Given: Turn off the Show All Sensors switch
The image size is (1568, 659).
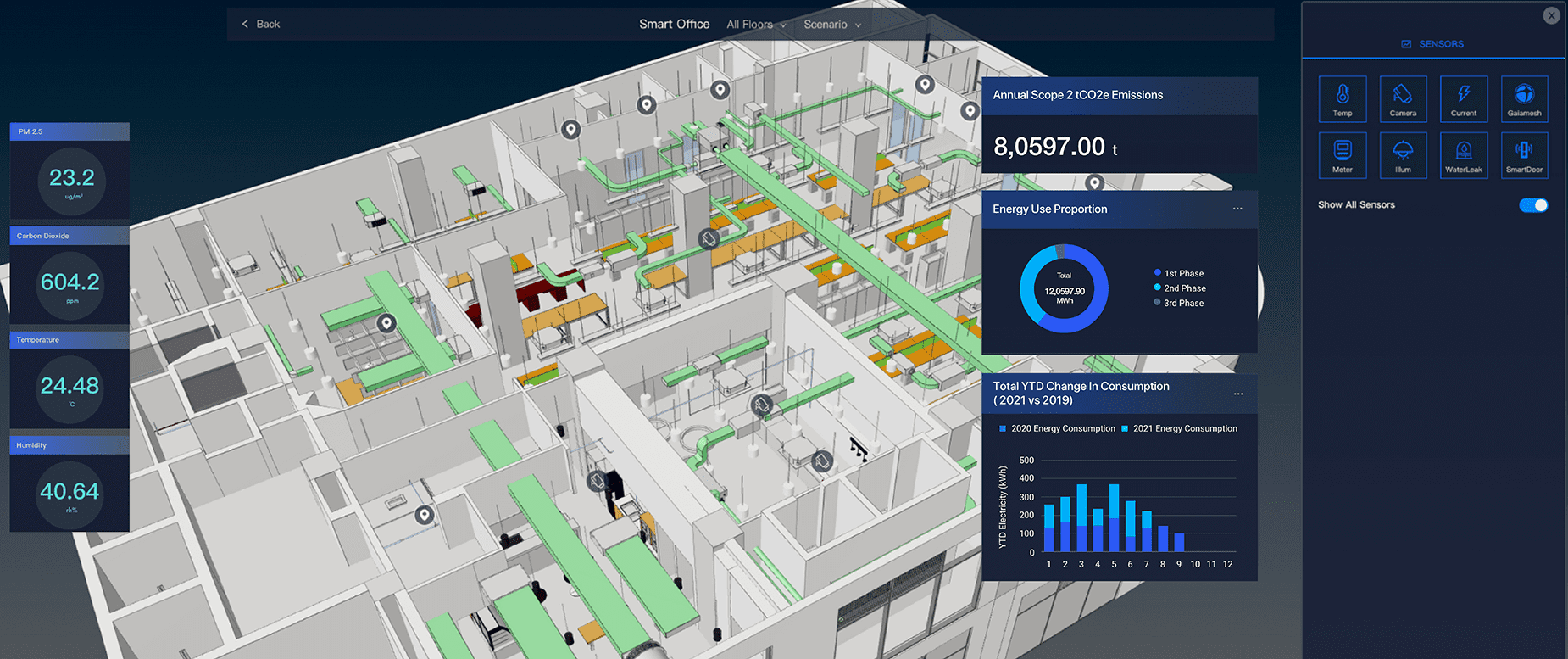Looking at the screenshot, I should pyautogui.click(x=1532, y=205).
